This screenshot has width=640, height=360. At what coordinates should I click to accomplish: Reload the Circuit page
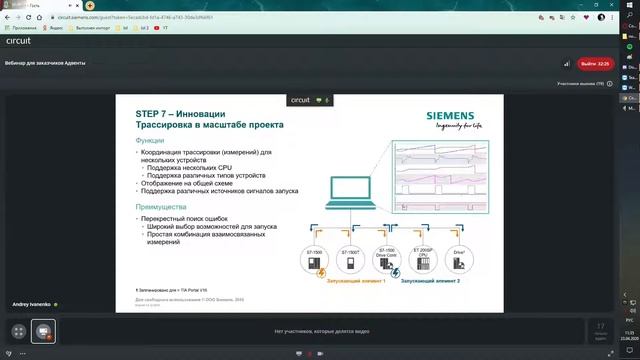(x=28, y=18)
